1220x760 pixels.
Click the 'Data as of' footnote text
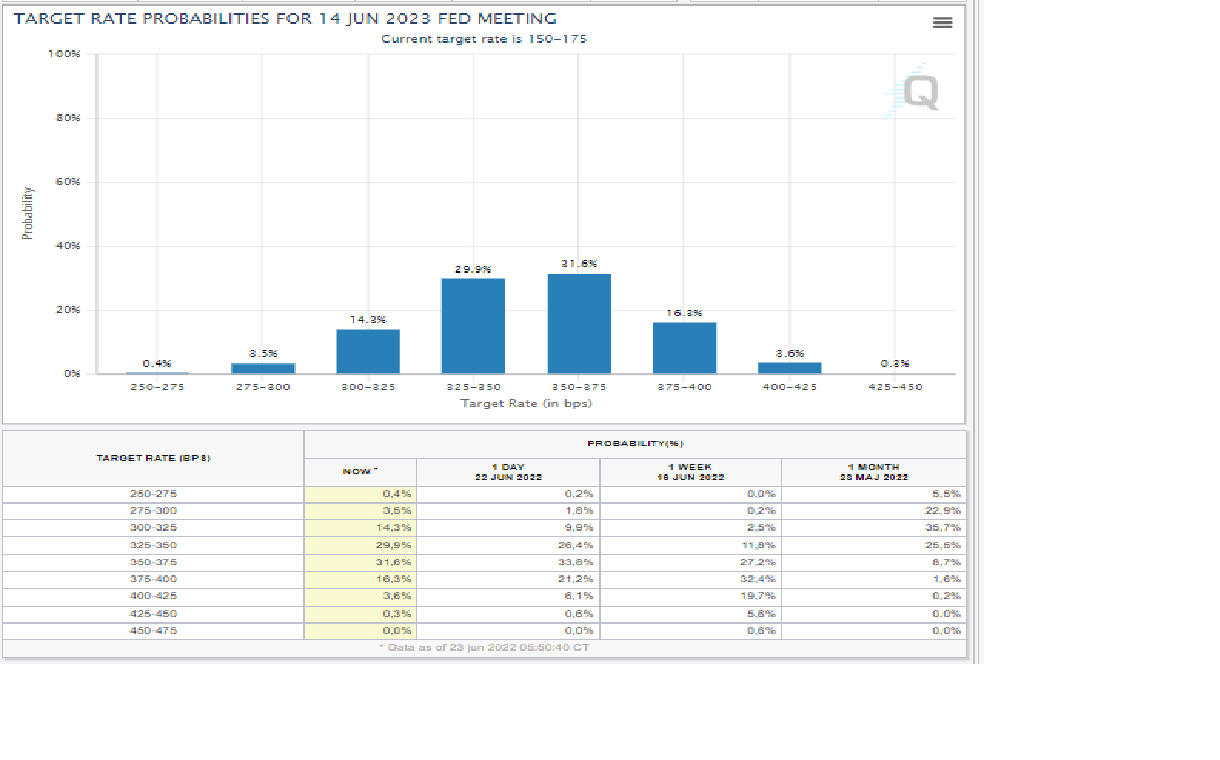pos(485,648)
